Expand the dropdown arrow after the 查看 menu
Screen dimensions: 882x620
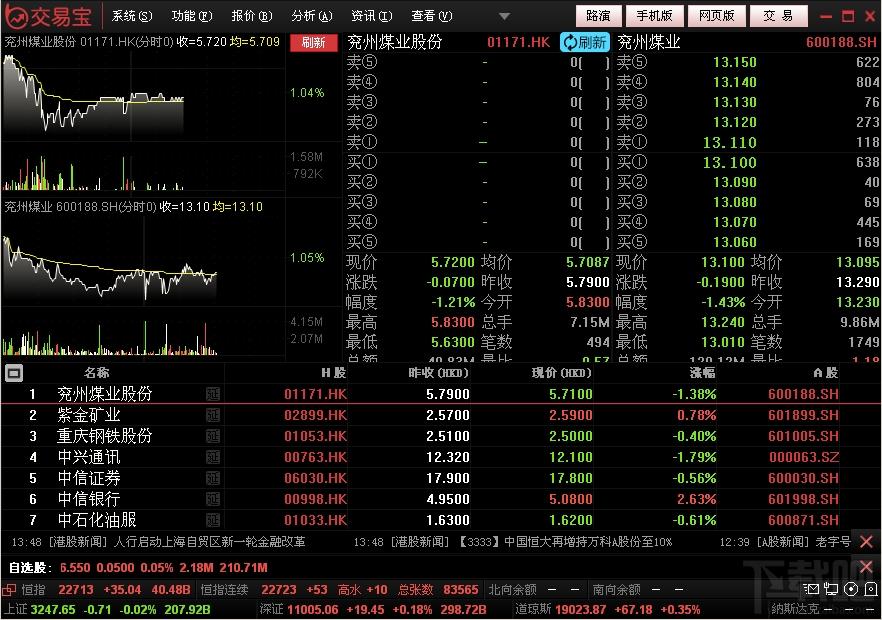(505, 17)
